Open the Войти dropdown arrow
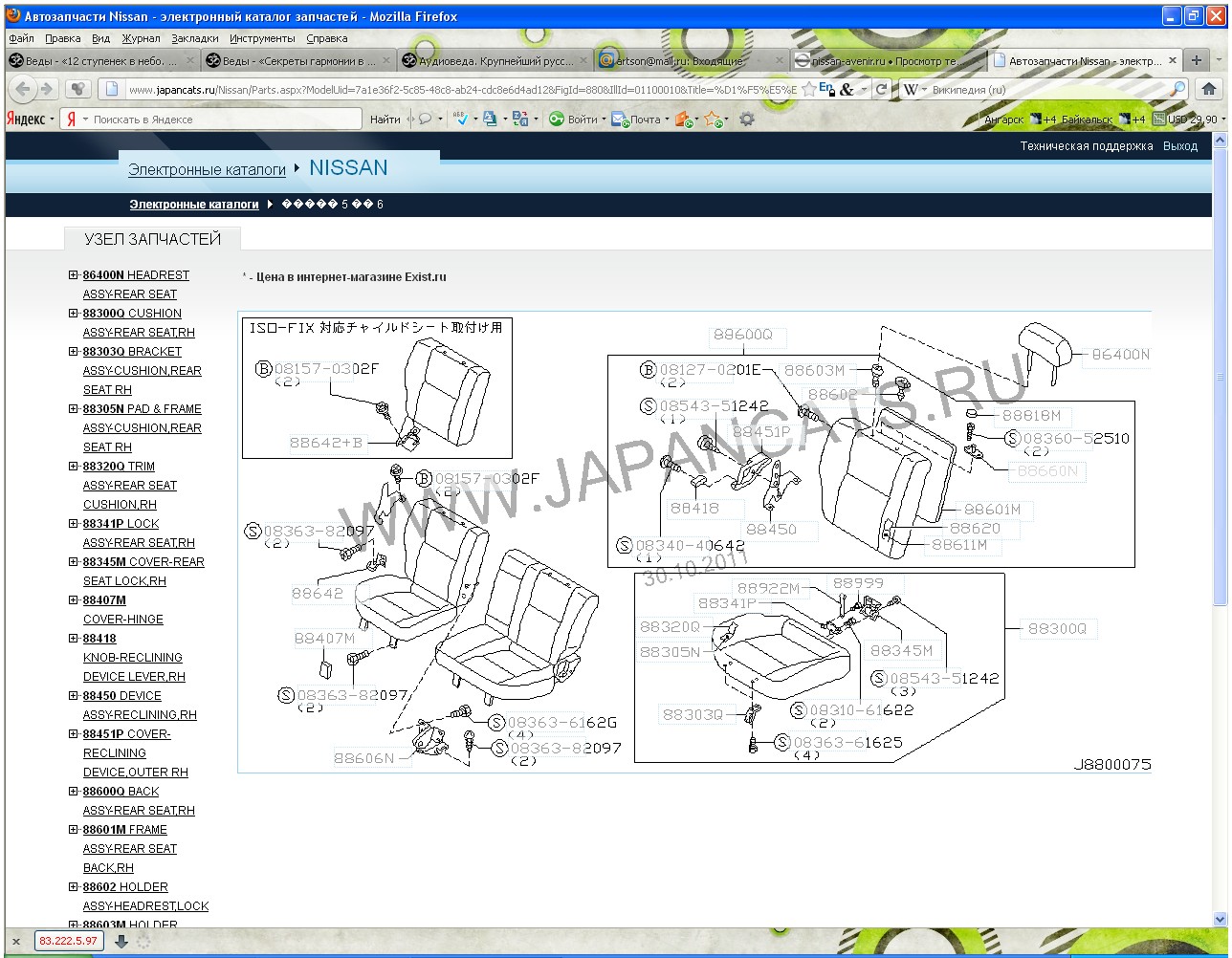 (x=605, y=120)
